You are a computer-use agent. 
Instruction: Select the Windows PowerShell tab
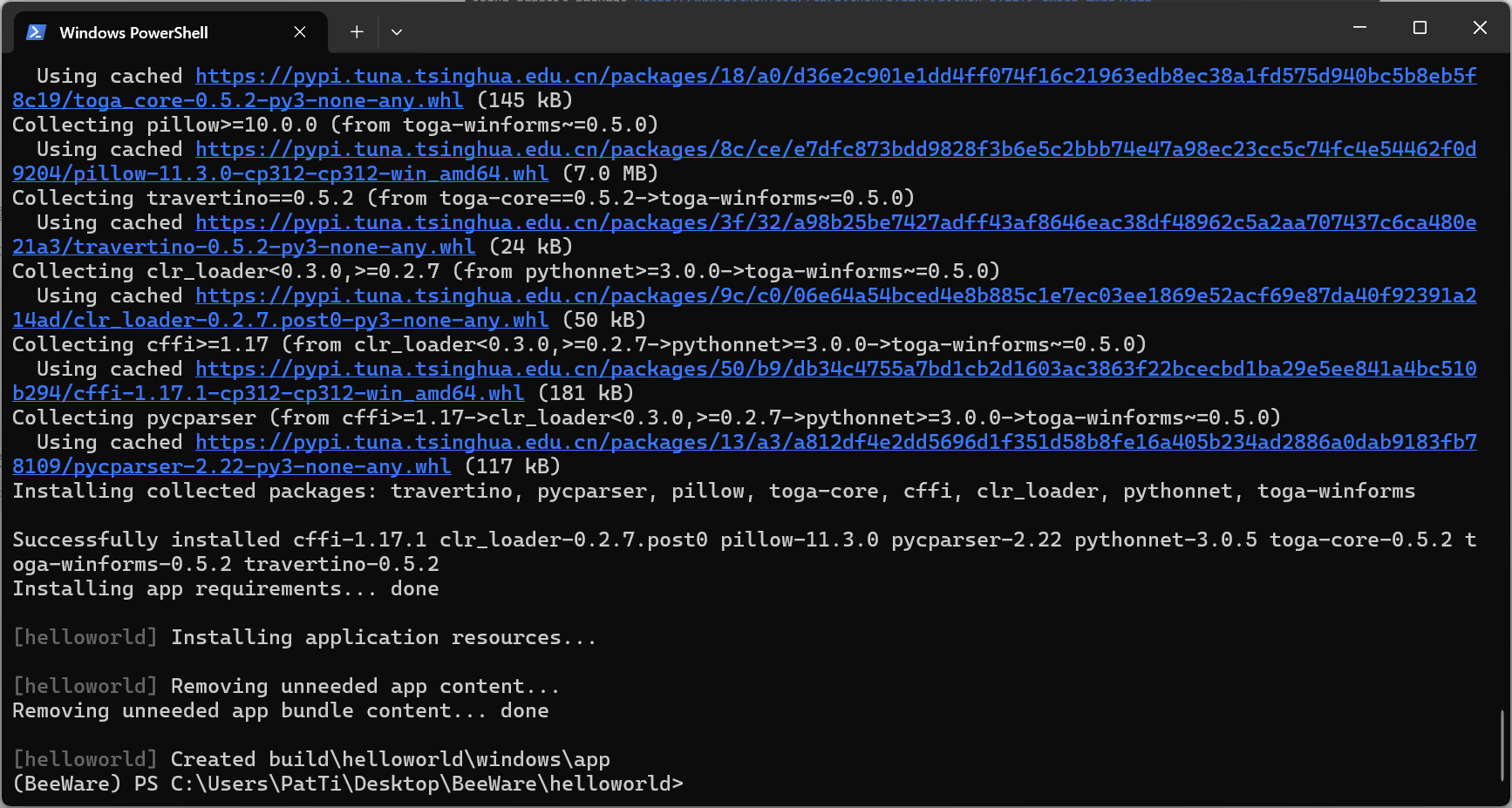(171, 32)
